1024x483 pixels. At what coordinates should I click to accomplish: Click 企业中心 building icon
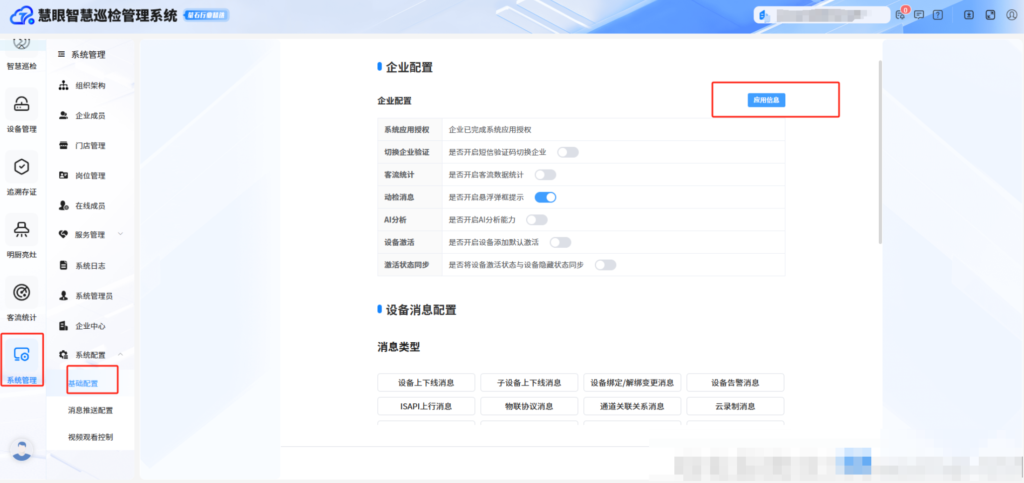[63, 326]
